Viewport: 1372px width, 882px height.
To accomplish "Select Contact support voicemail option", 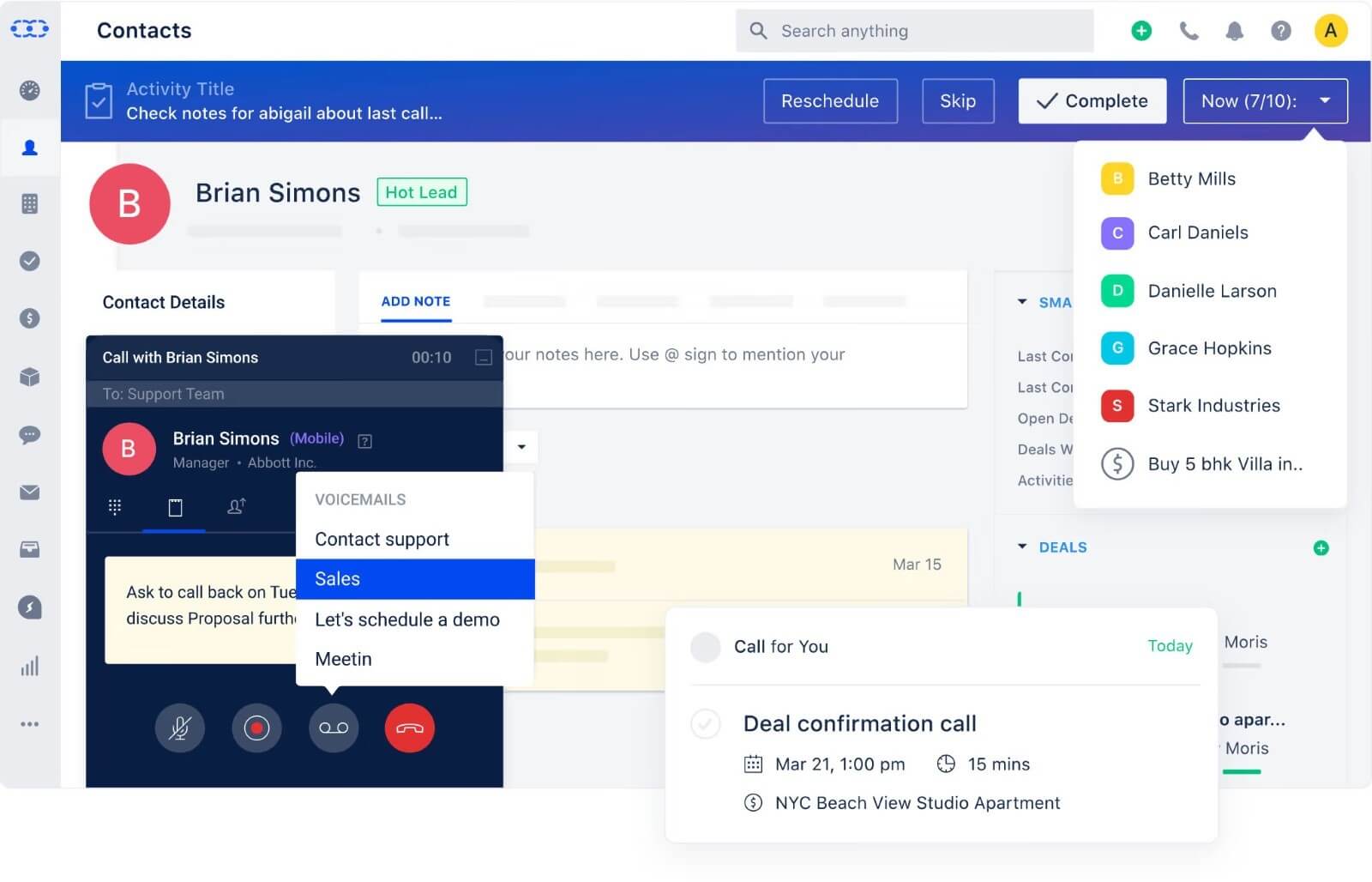I will pos(415,540).
